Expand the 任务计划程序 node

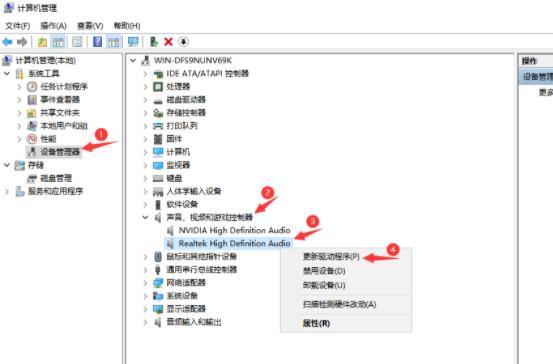(x=19, y=86)
